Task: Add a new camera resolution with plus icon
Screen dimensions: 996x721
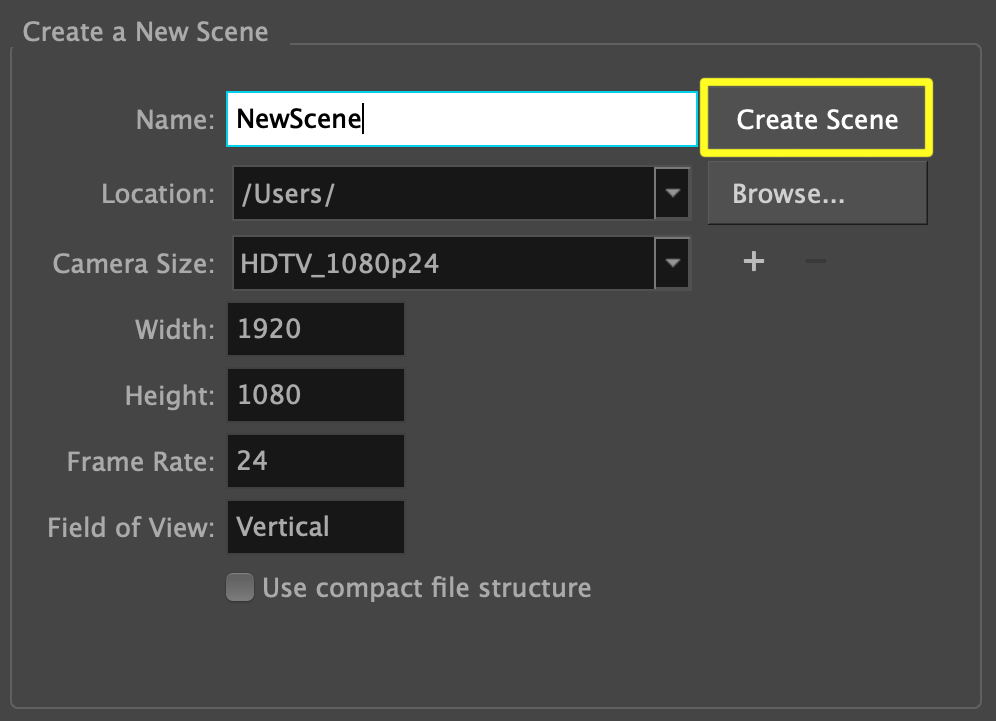Action: click(x=754, y=262)
